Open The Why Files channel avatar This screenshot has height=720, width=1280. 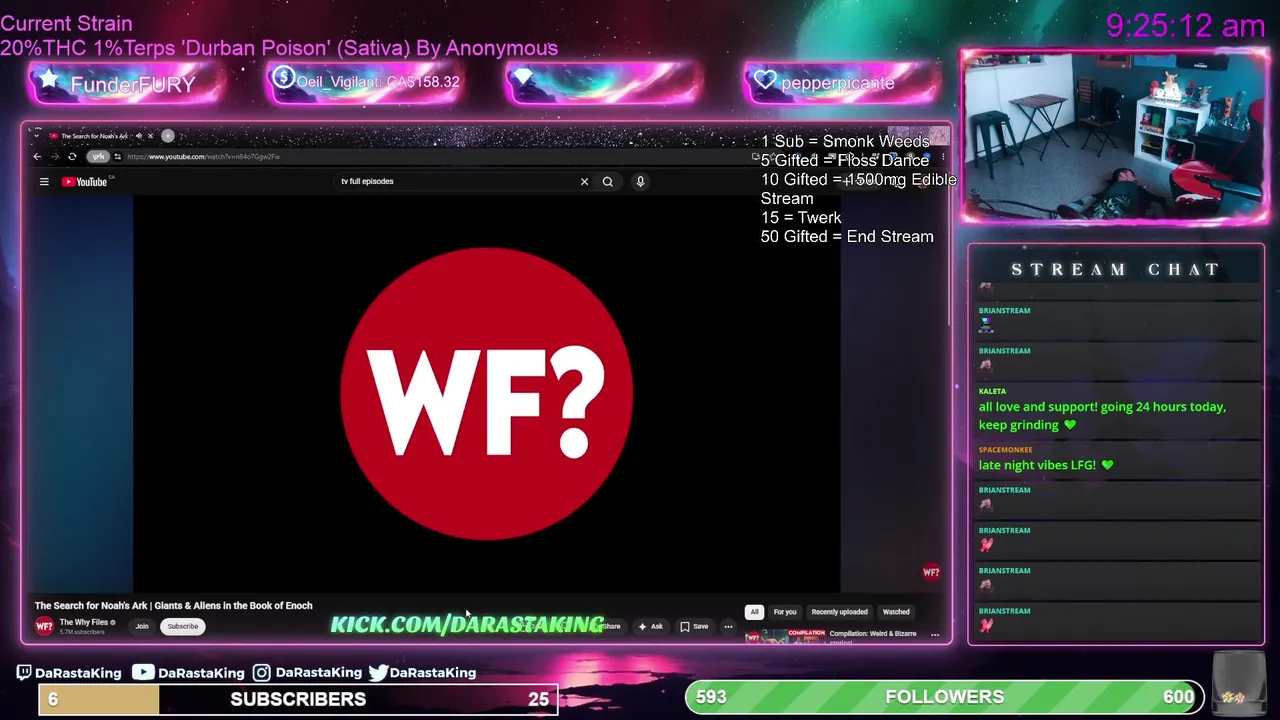point(44,626)
